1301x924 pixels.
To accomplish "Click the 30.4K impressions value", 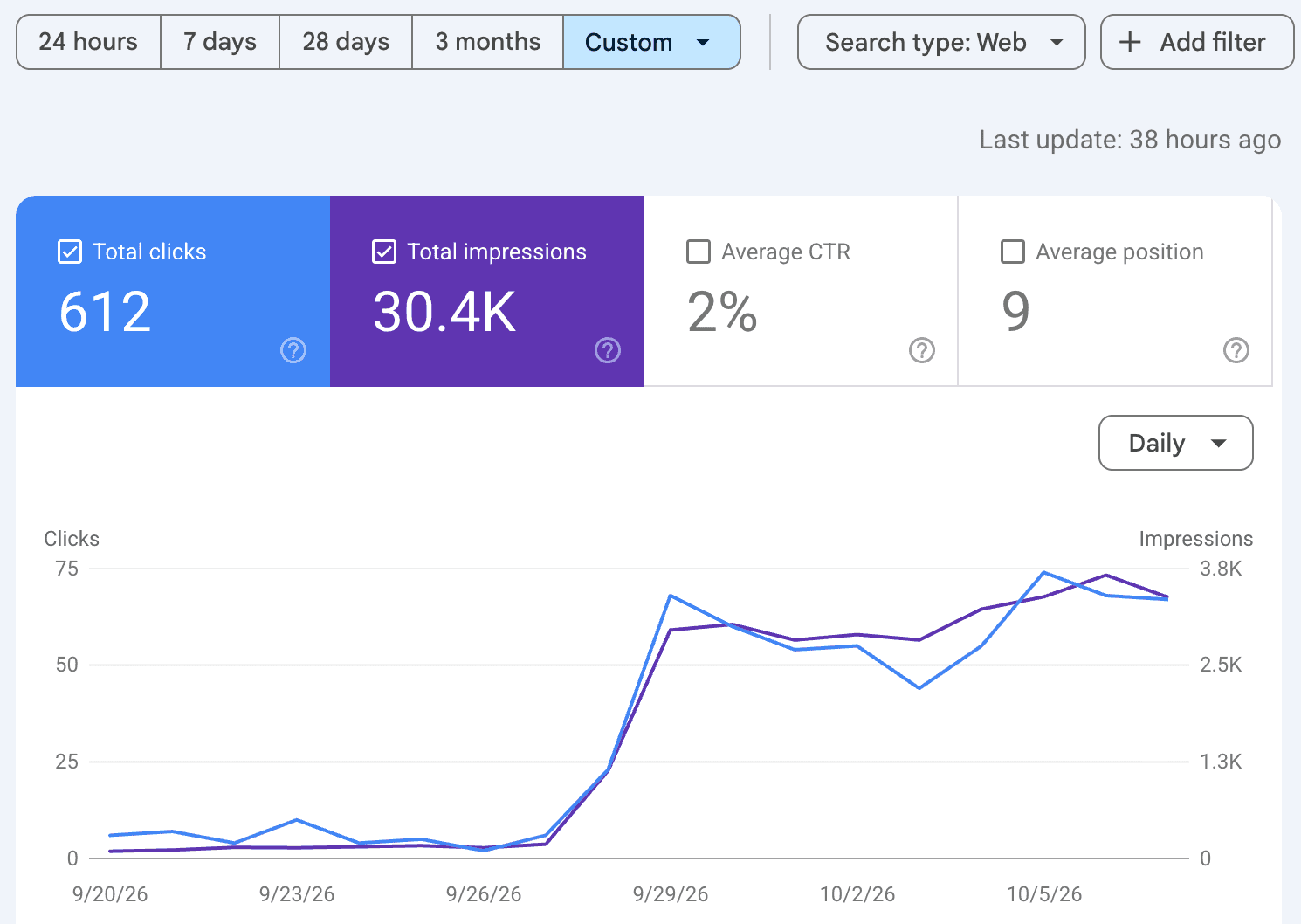I will pyautogui.click(x=444, y=312).
